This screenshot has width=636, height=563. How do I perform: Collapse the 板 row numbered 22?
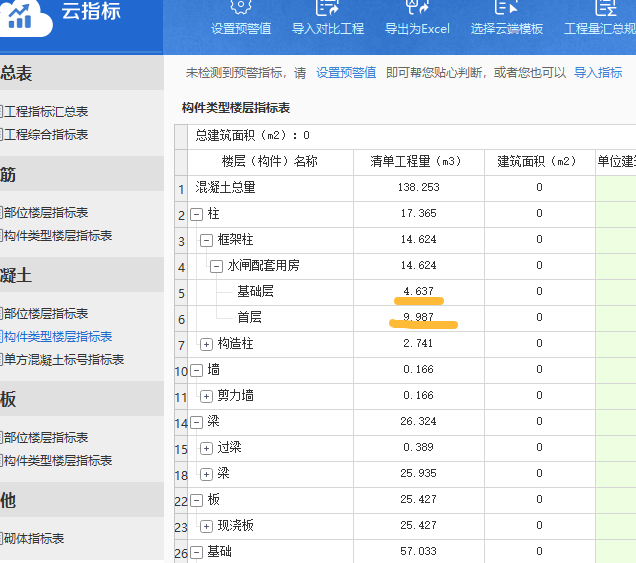tap(196, 501)
